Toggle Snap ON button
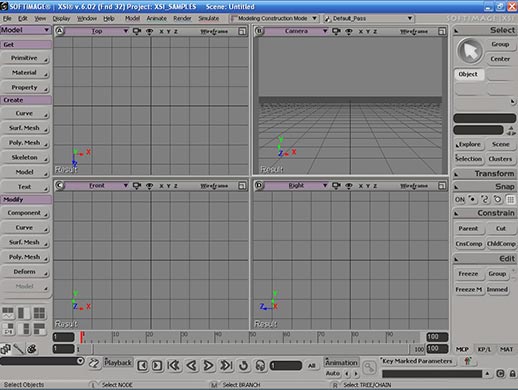The height and width of the screenshot is (390, 518). click(460, 199)
